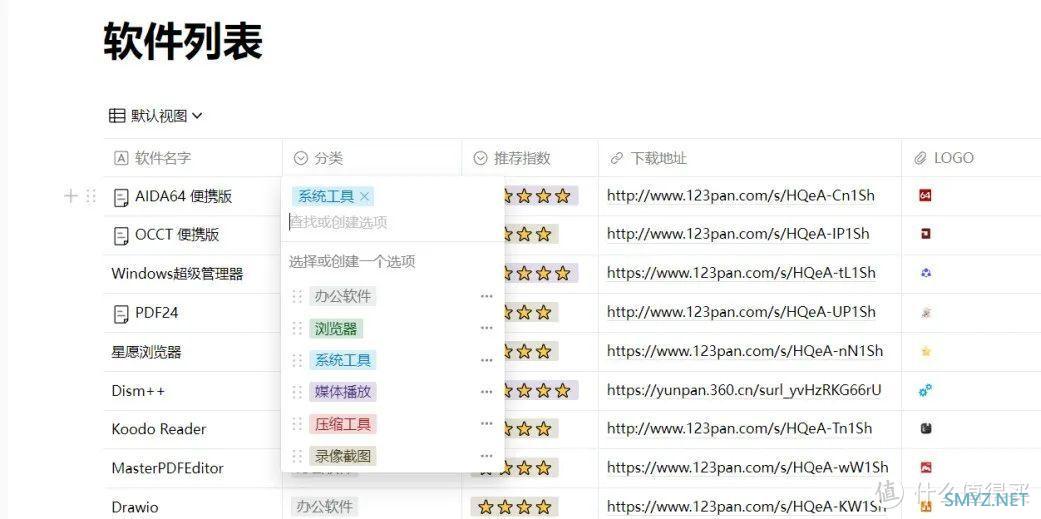
Task: Click the Windows超级管理器 logo thumbnail
Action: (925, 273)
